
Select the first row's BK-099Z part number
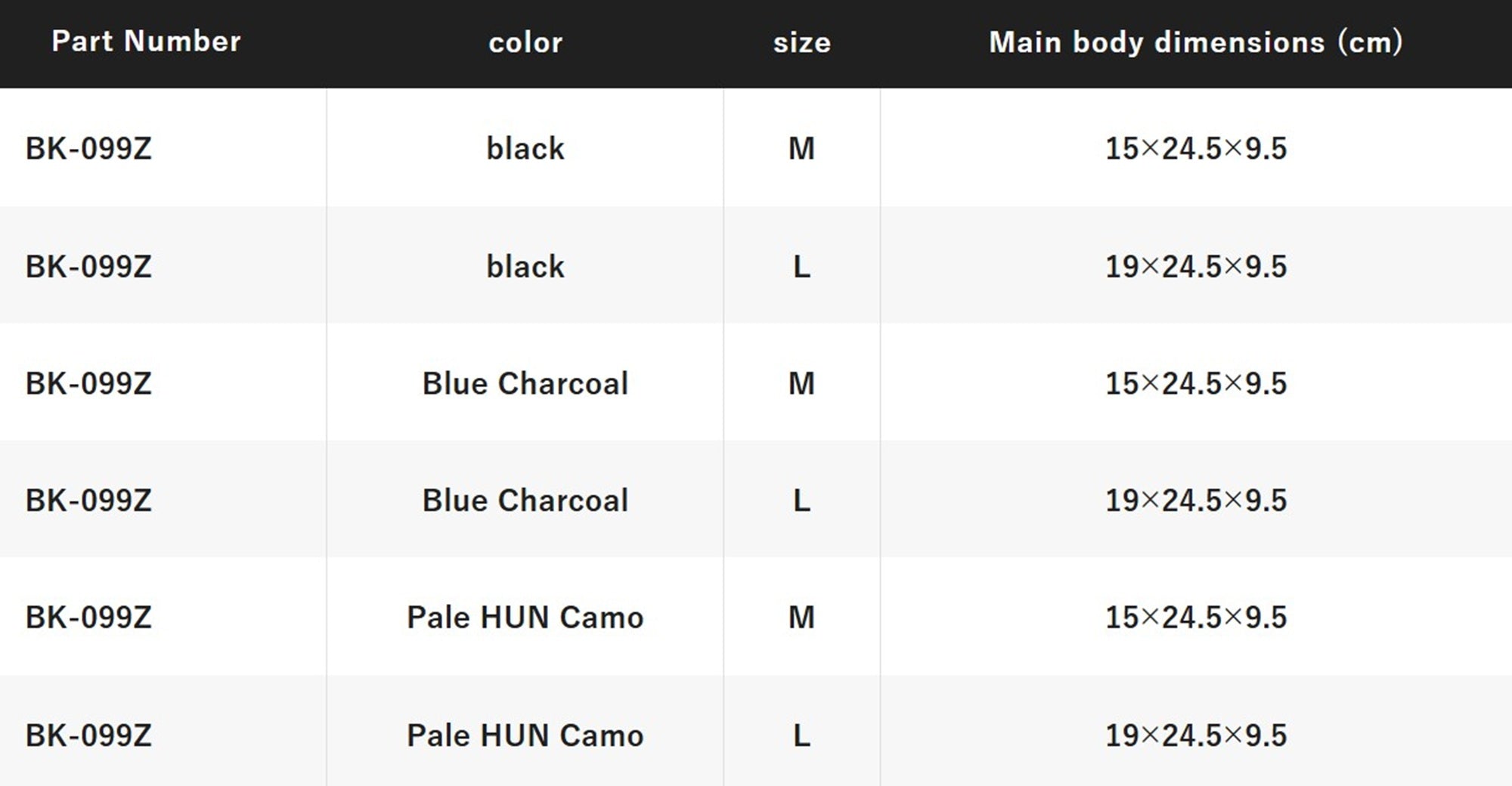(x=88, y=148)
